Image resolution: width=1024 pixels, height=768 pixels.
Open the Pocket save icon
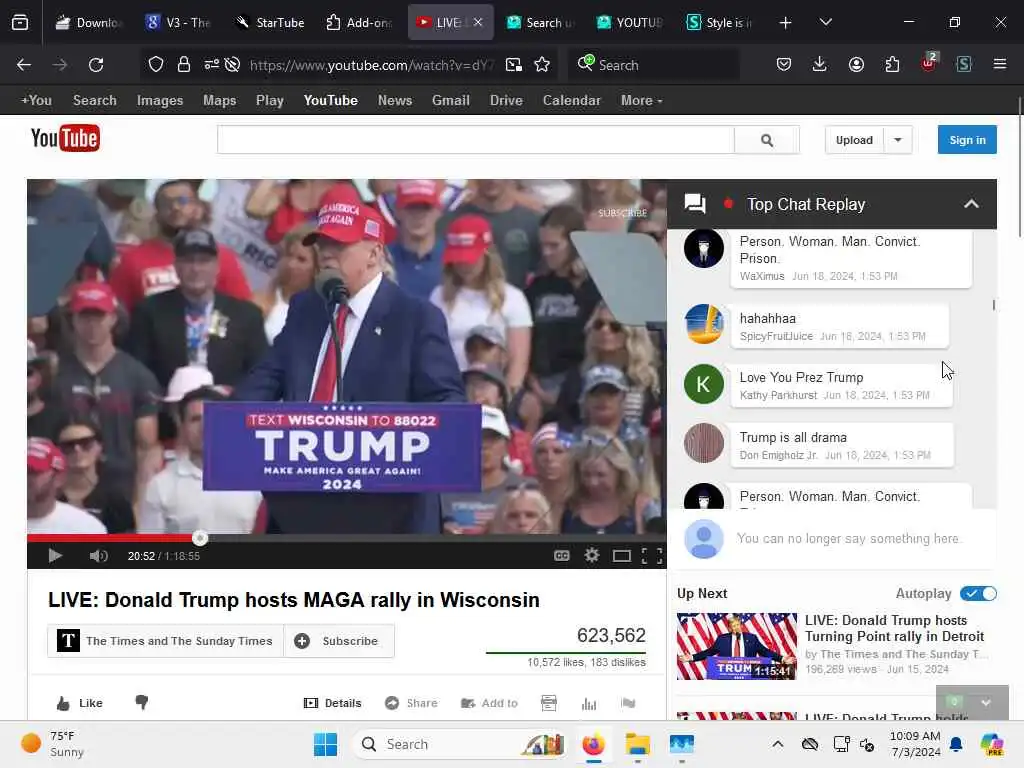pos(784,65)
